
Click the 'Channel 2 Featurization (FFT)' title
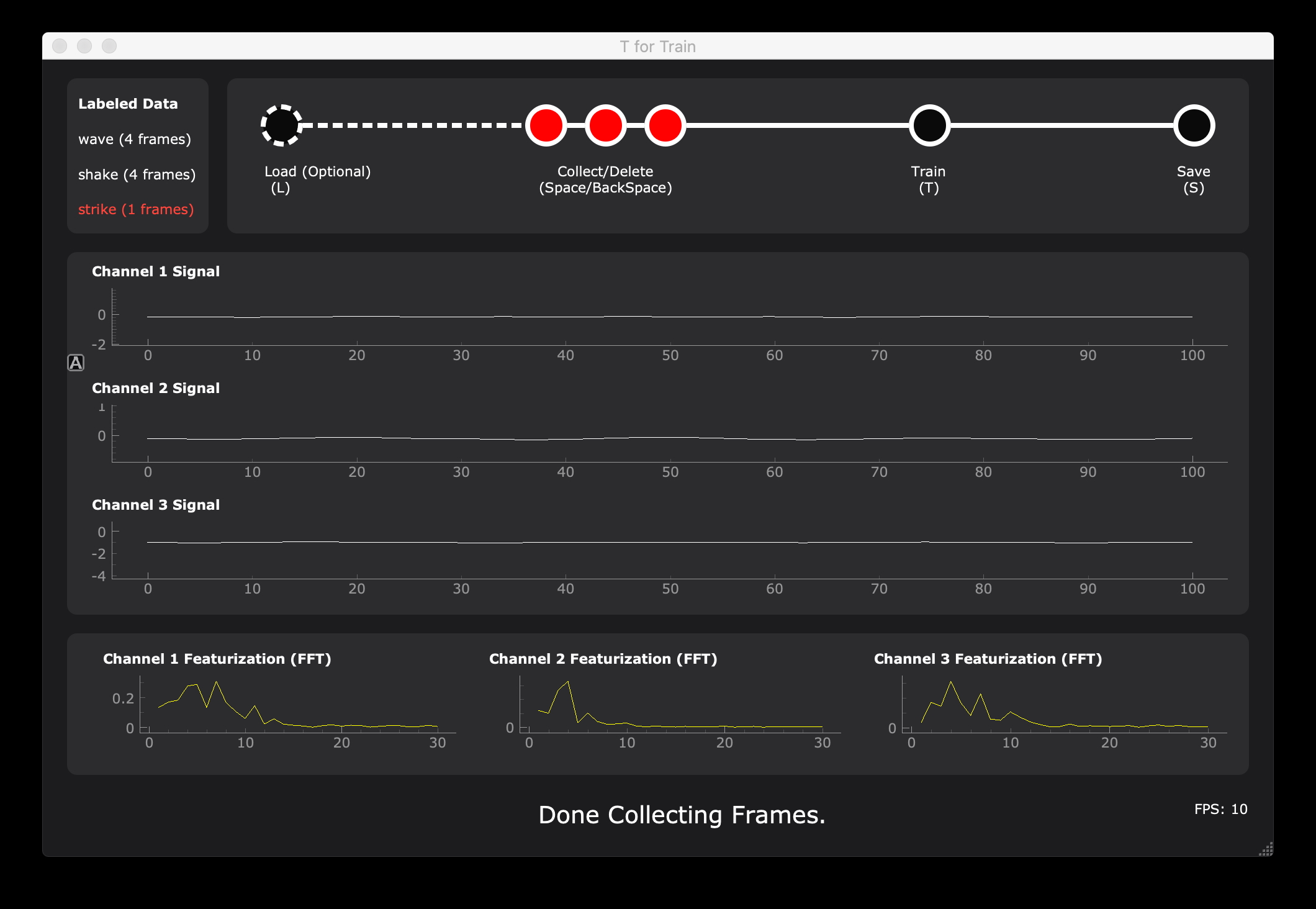pos(603,659)
